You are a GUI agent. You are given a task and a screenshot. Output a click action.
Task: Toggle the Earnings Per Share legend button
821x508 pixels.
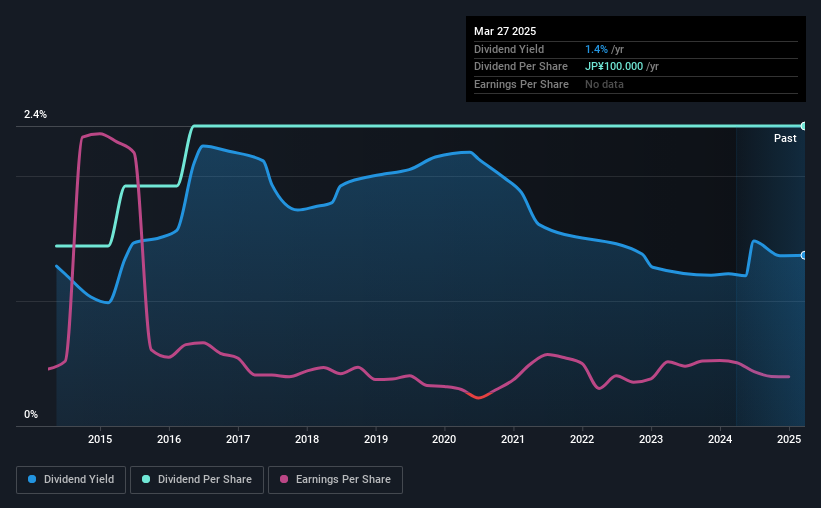(x=335, y=480)
